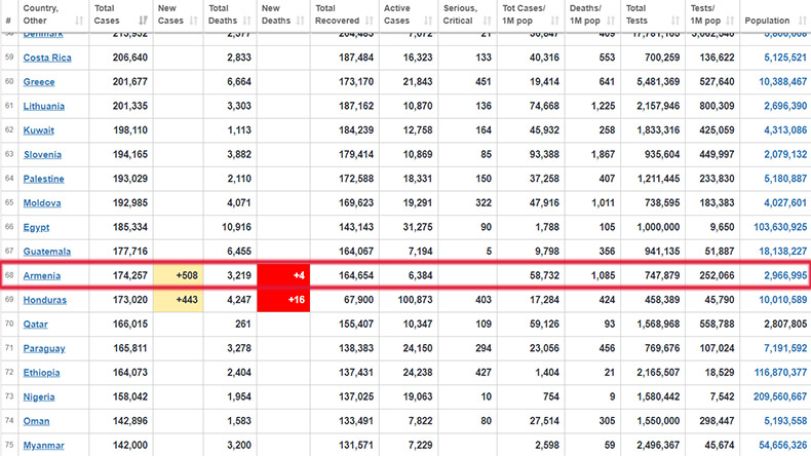This screenshot has height=456, width=811.
Task: Sort by Total Cases column icon
Action: 143,21
